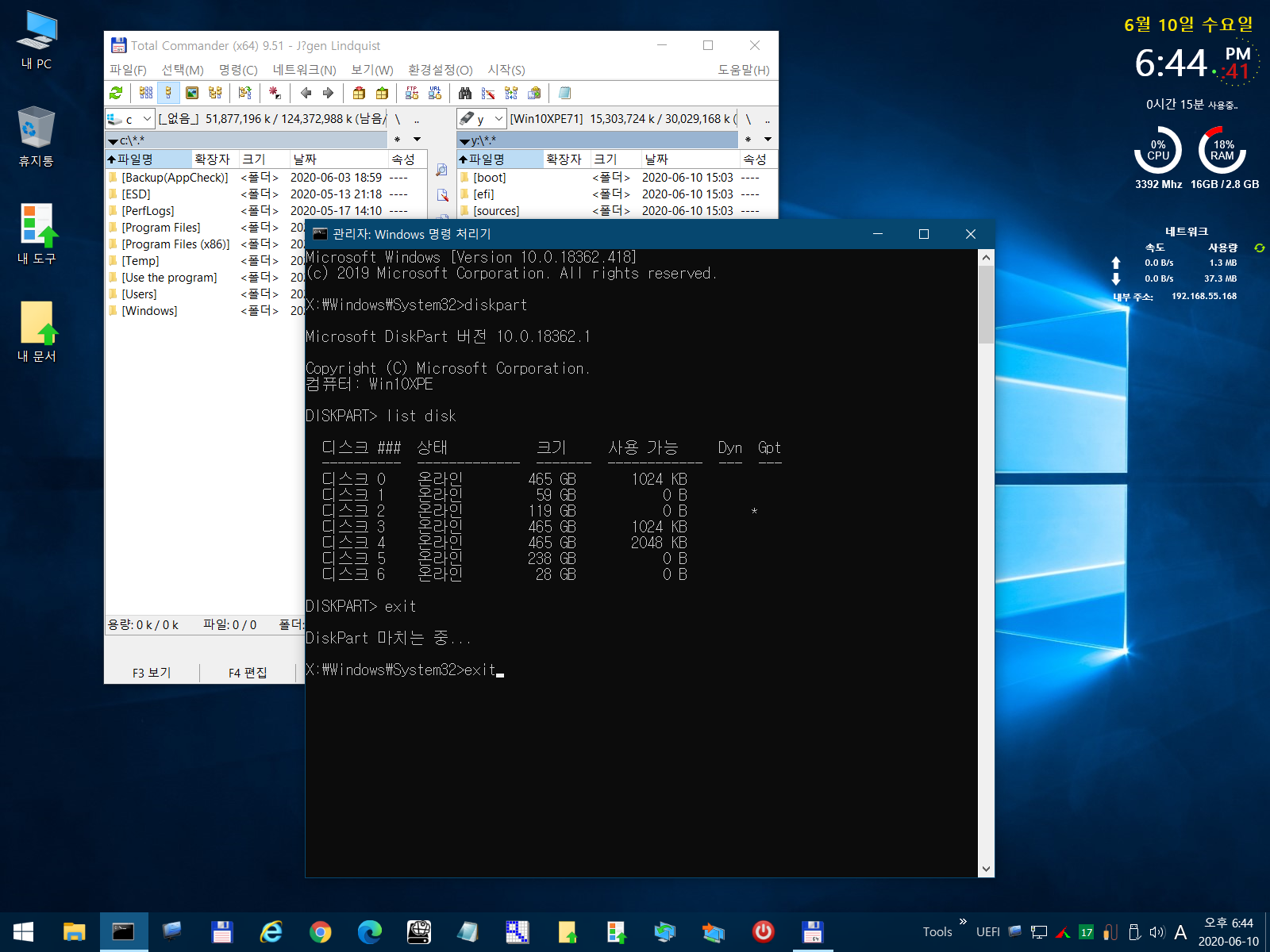Click the command prompt scrollbar thumb
The width and height of the screenshot is (1270, 952).
(986, 305)
